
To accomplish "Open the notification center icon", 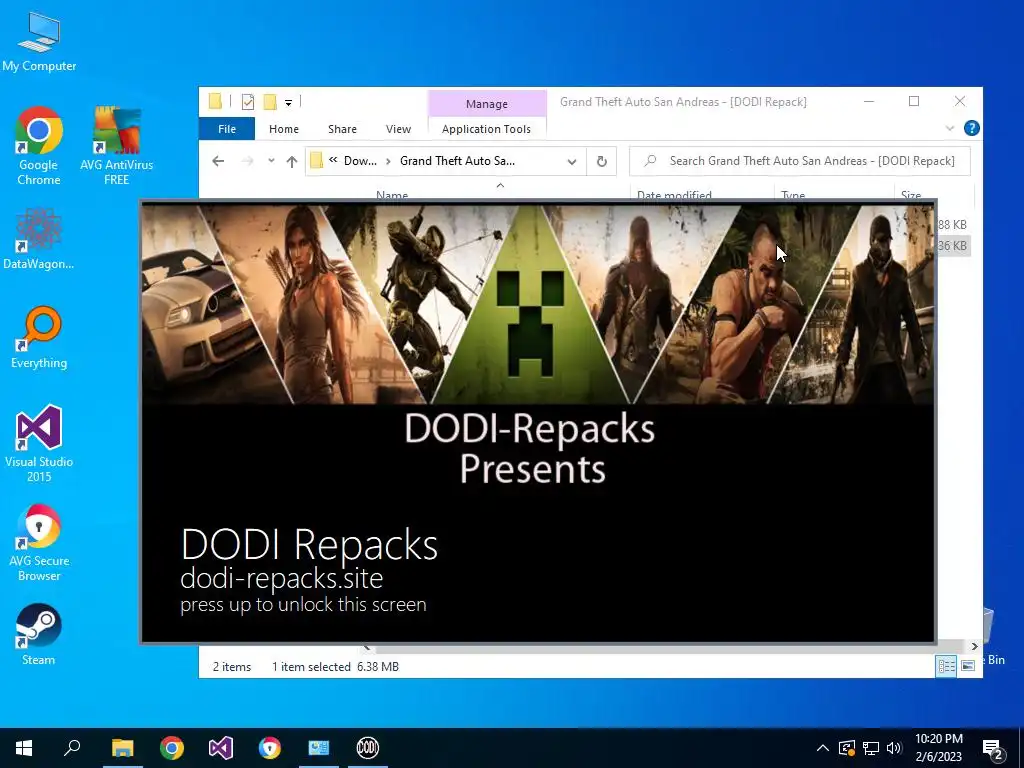I will 993,749.
